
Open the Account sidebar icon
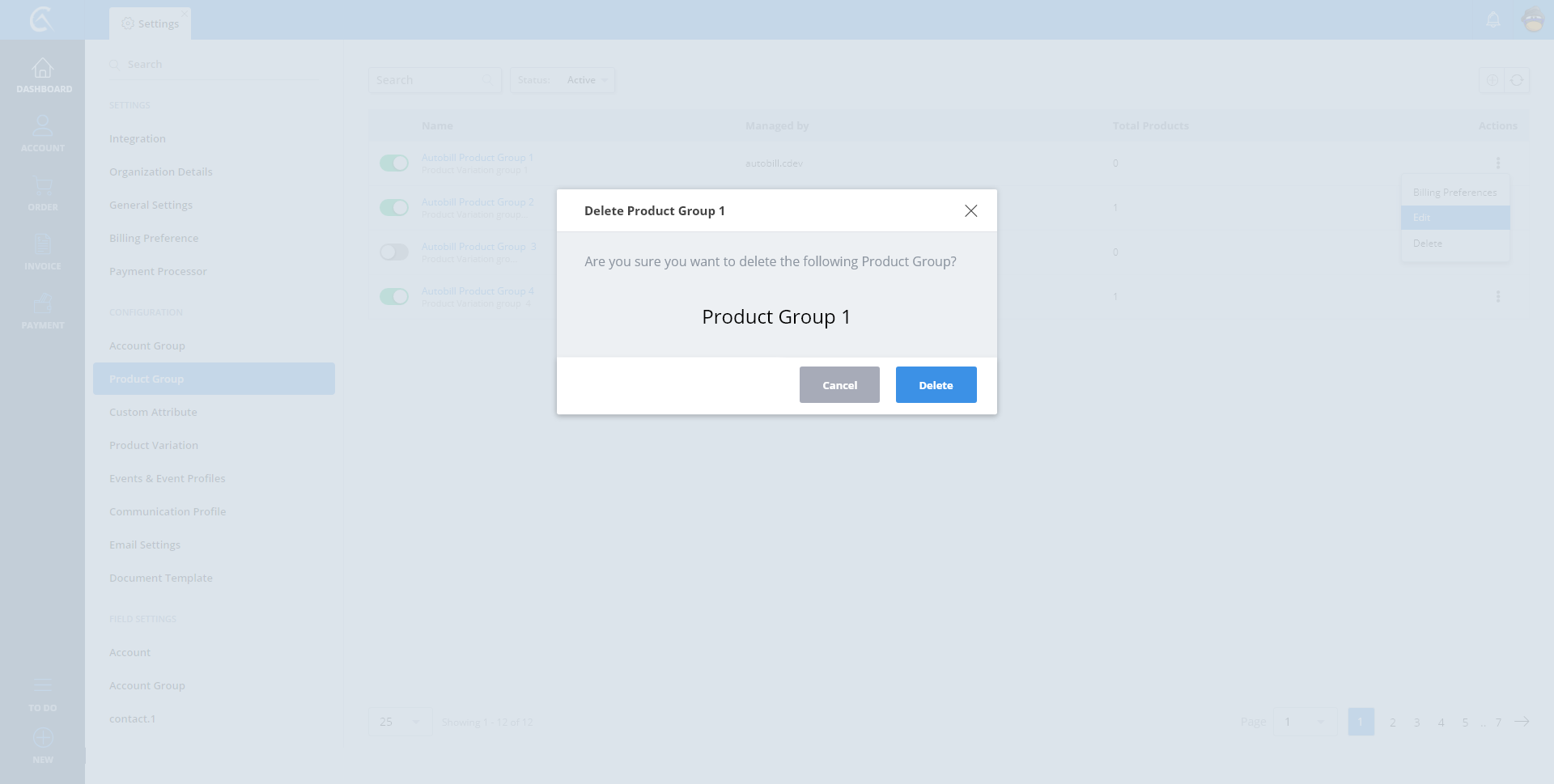43,126
